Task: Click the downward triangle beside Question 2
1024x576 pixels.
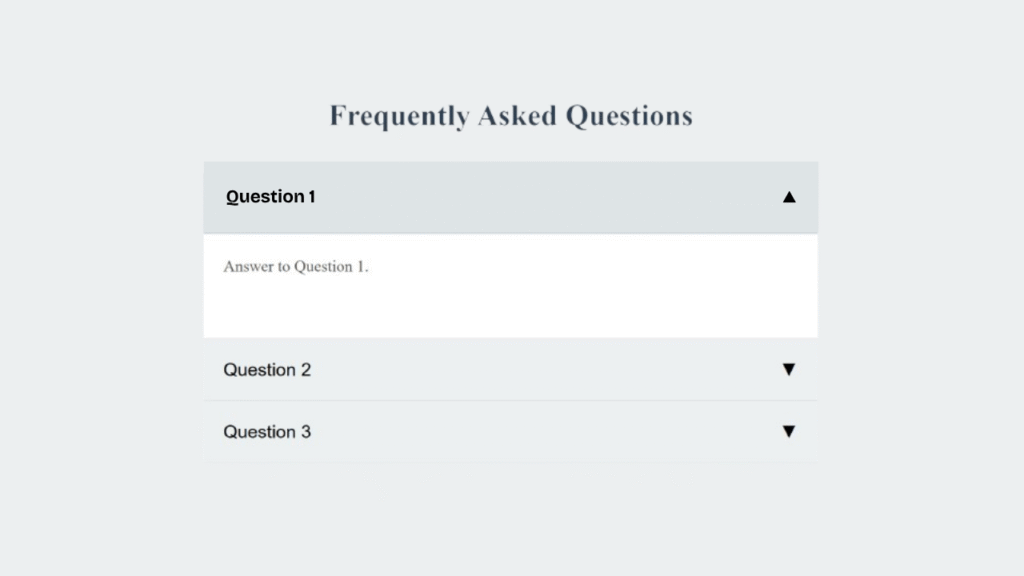Action: pos(789,369)
